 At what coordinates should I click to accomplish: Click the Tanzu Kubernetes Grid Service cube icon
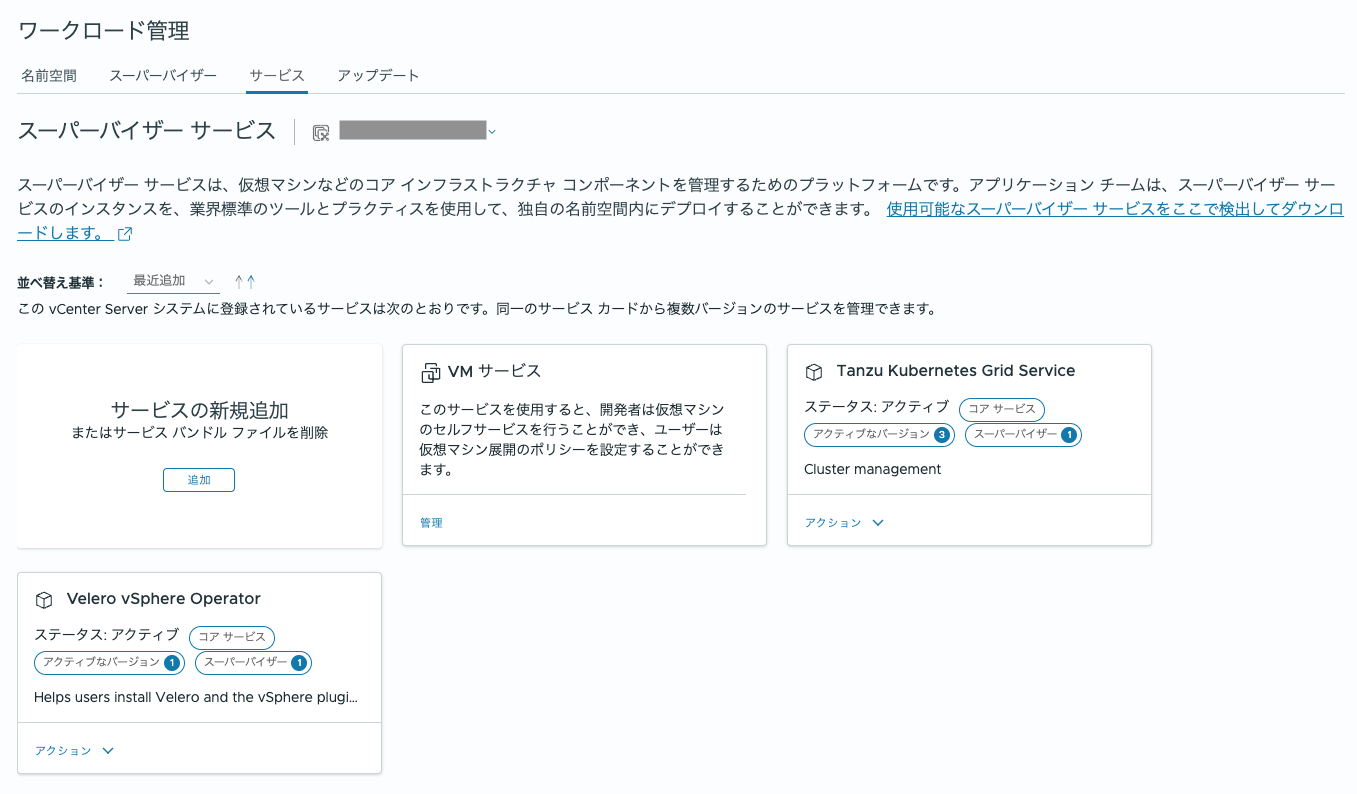click(814, 372)
